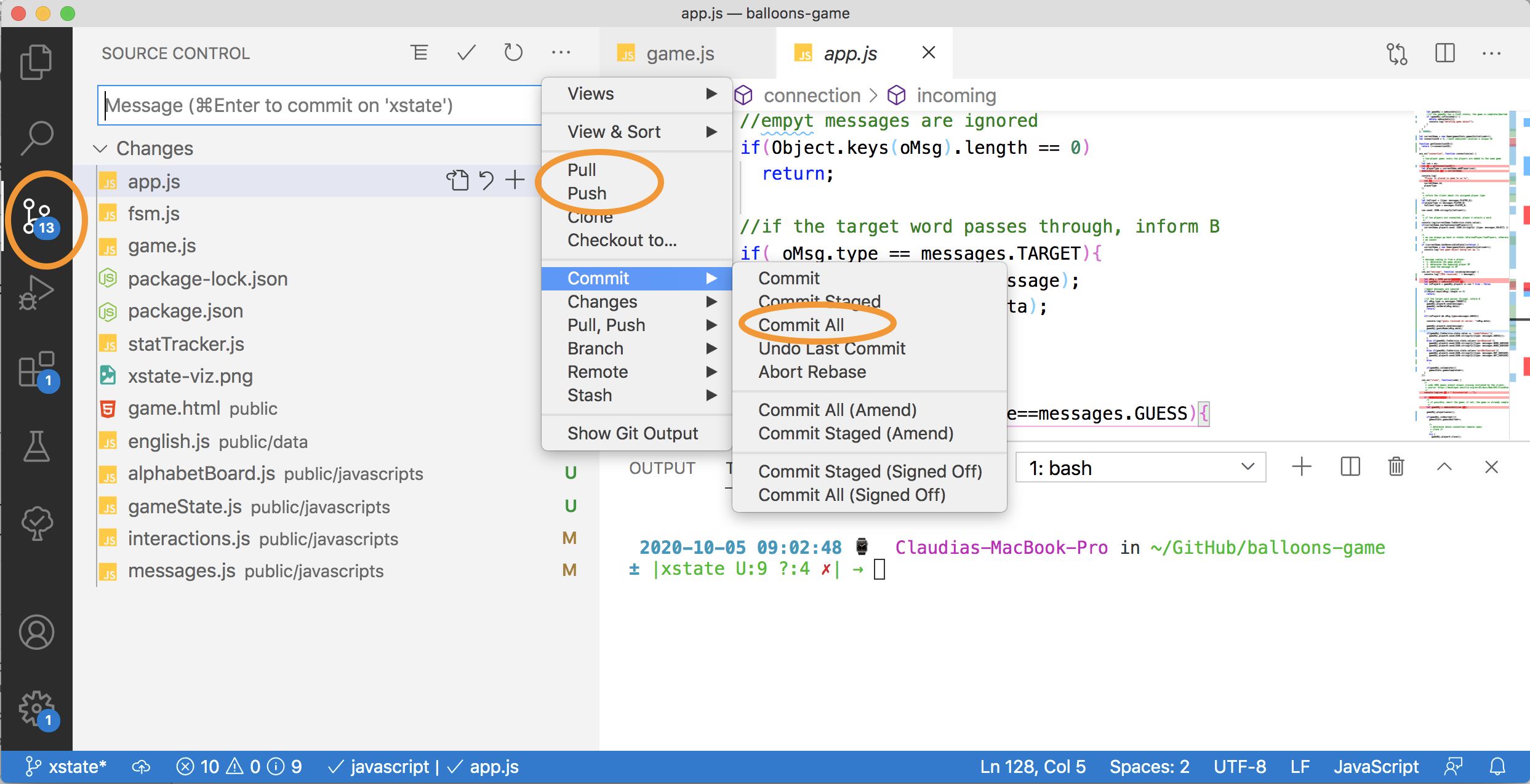Click the xstate branch in status bar

(x=65, y=767)
